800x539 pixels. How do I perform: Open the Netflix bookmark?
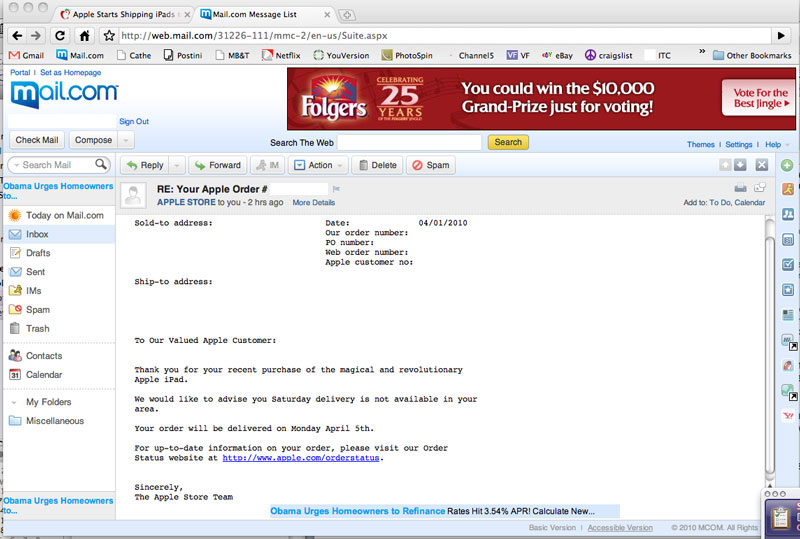click(281, 55)
